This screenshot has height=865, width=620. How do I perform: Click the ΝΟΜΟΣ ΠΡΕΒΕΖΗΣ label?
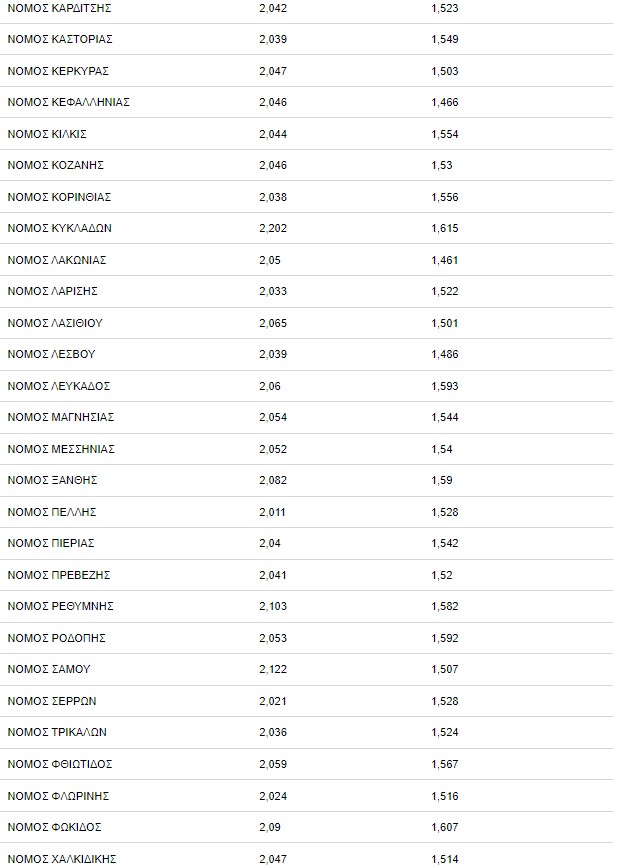pos(58,575)
